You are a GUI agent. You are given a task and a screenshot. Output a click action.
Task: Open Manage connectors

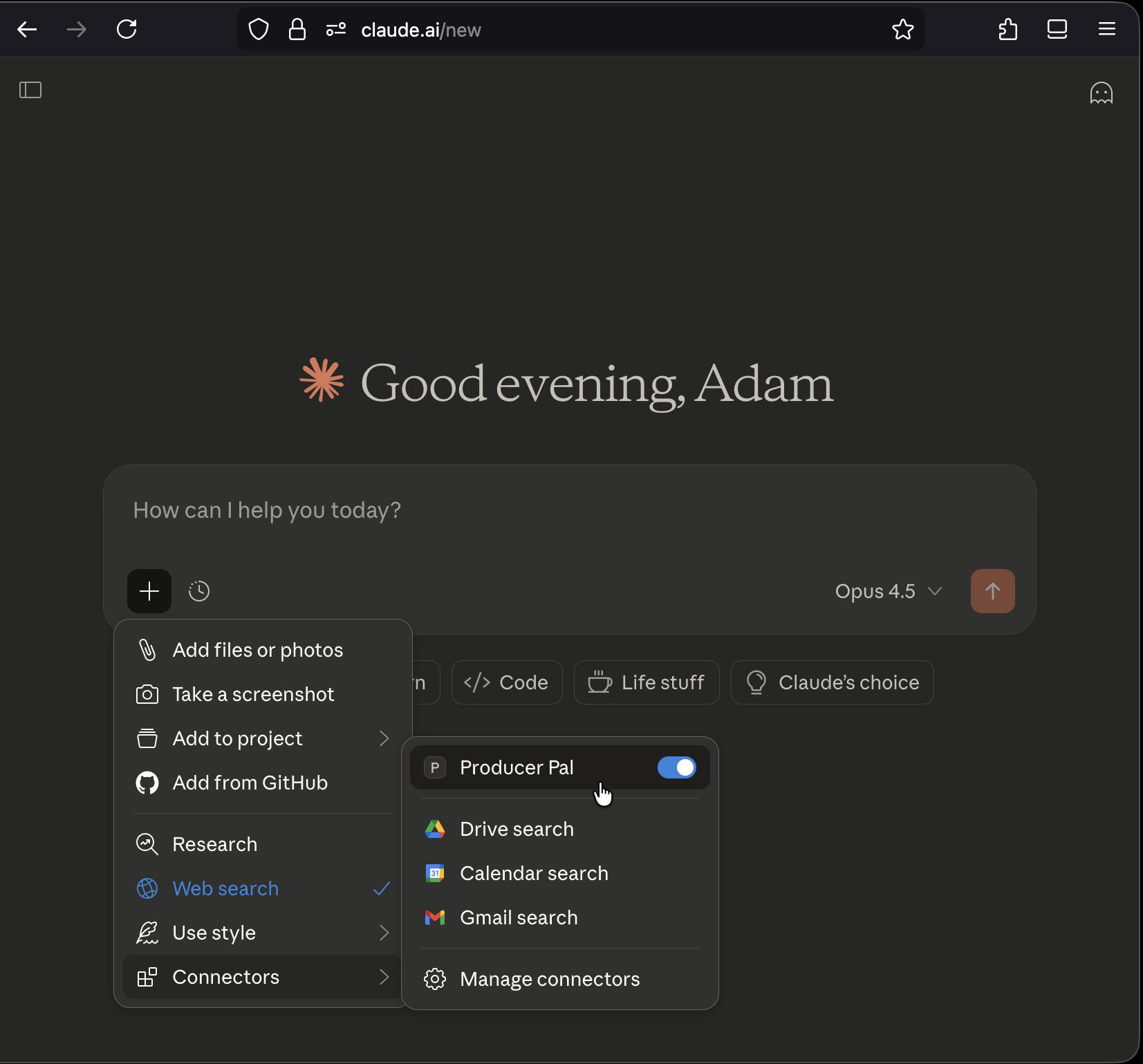550,978
